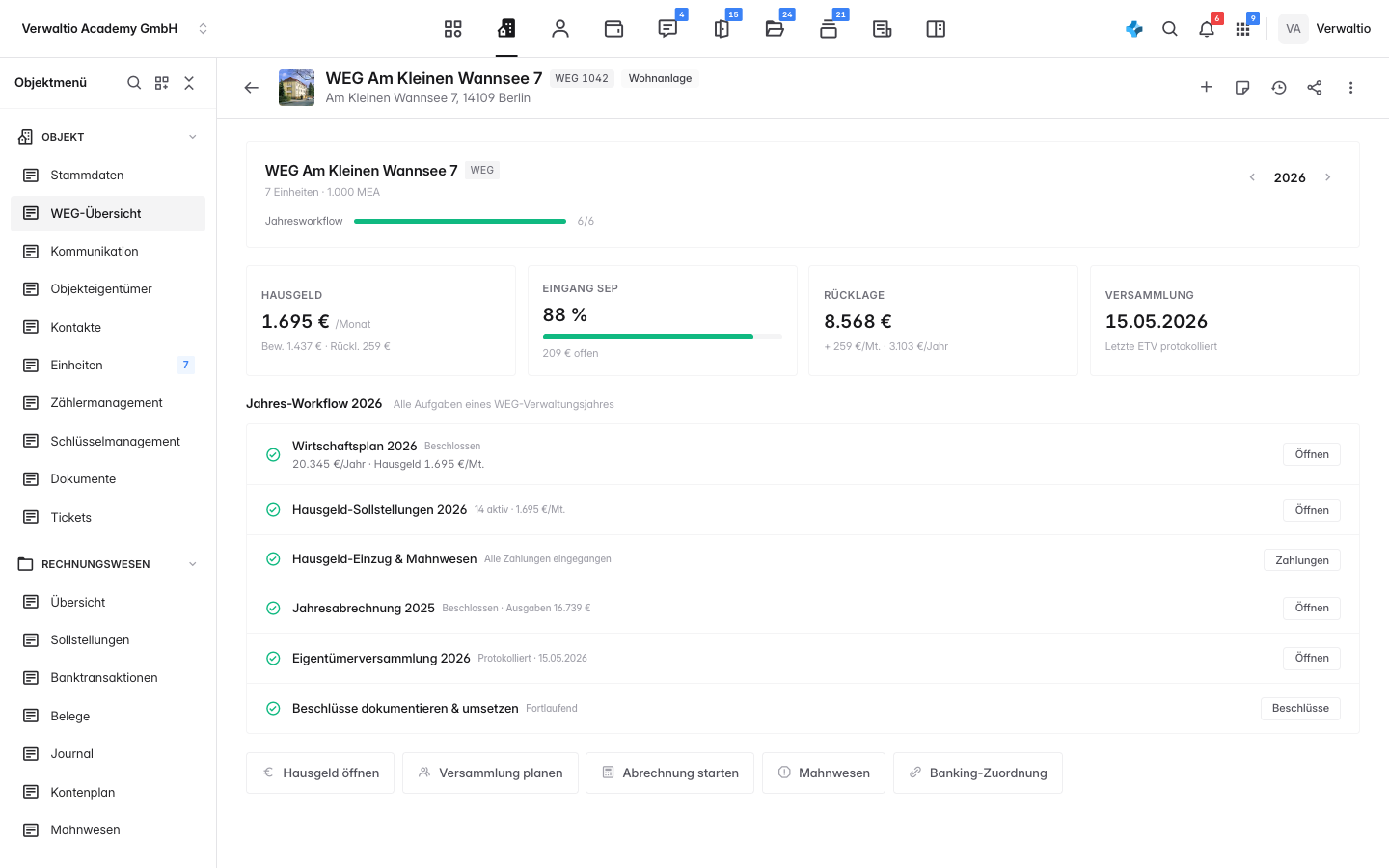1389x868 pixels.
Task: Open the global search magnifier in header
Action: pos(1170,29)
